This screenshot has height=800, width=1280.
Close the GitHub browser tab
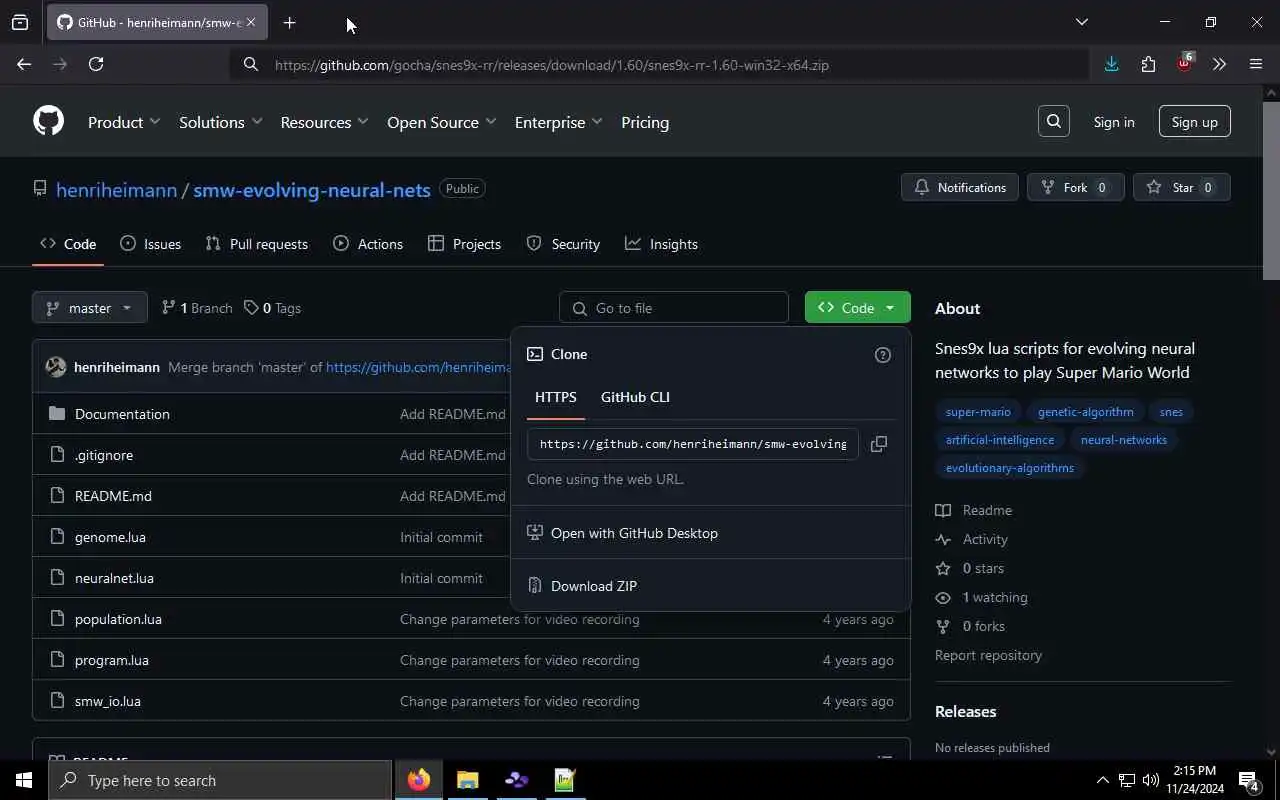pos(250,22)
